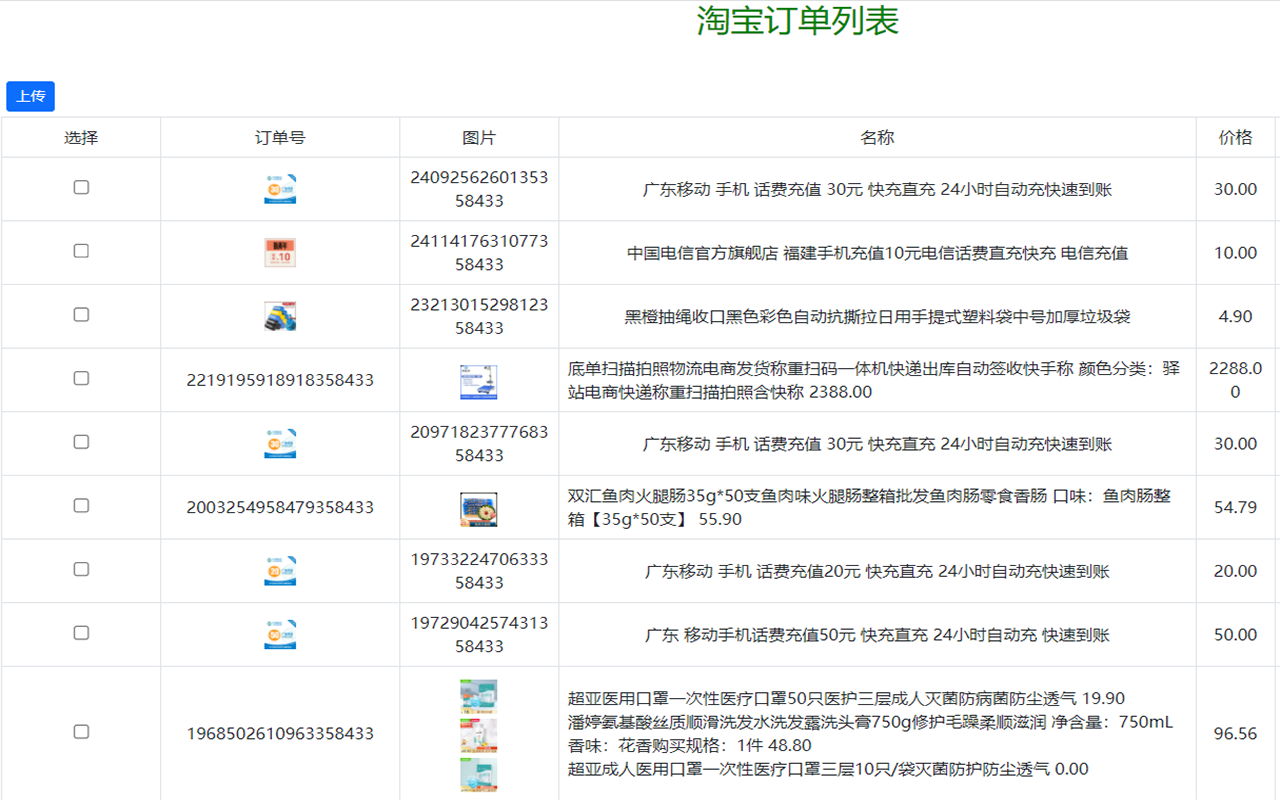Select order number 2409256260135358433

click(x=479, y=189)
